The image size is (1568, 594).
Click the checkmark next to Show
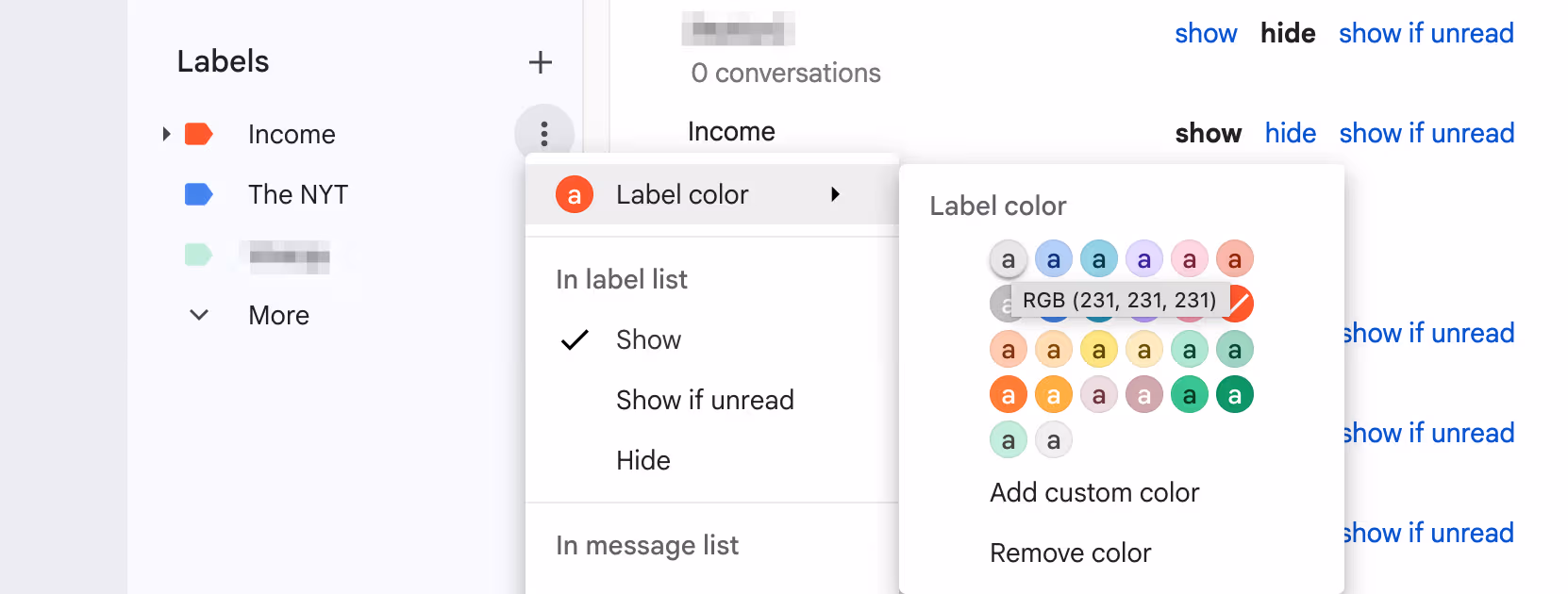[x=575, y=339]
